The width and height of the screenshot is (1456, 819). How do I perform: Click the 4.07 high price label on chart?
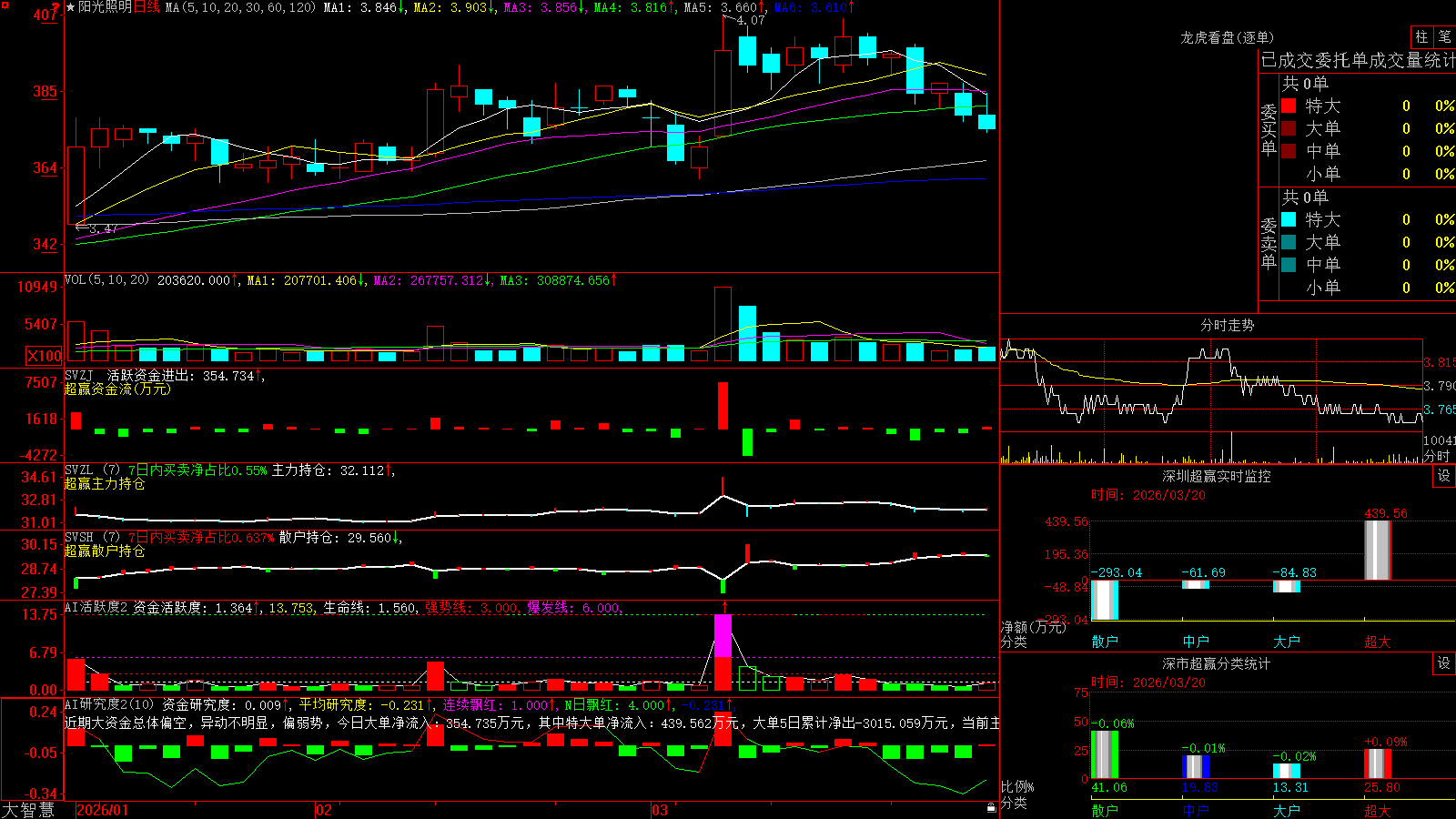[x=751, y=20]
